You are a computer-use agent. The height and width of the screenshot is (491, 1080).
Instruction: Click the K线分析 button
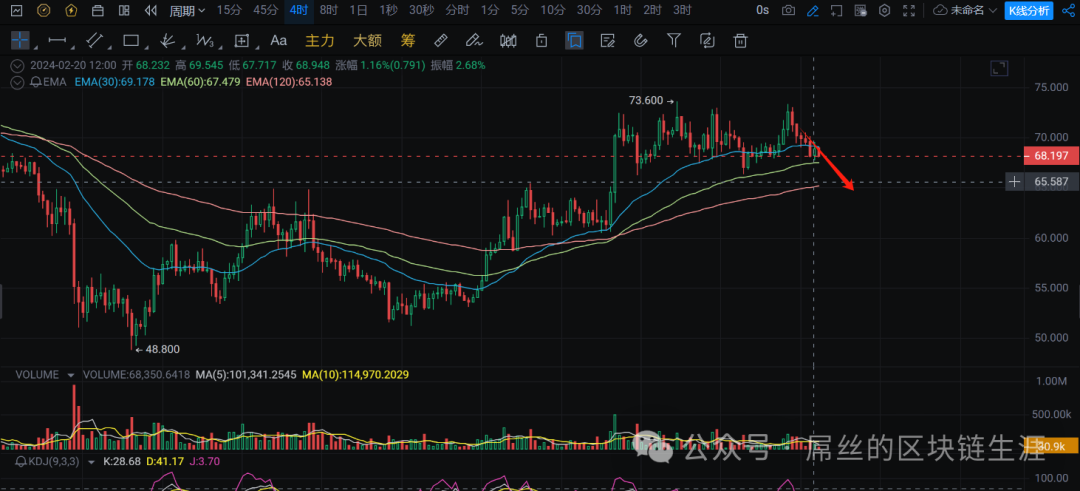1029,10
